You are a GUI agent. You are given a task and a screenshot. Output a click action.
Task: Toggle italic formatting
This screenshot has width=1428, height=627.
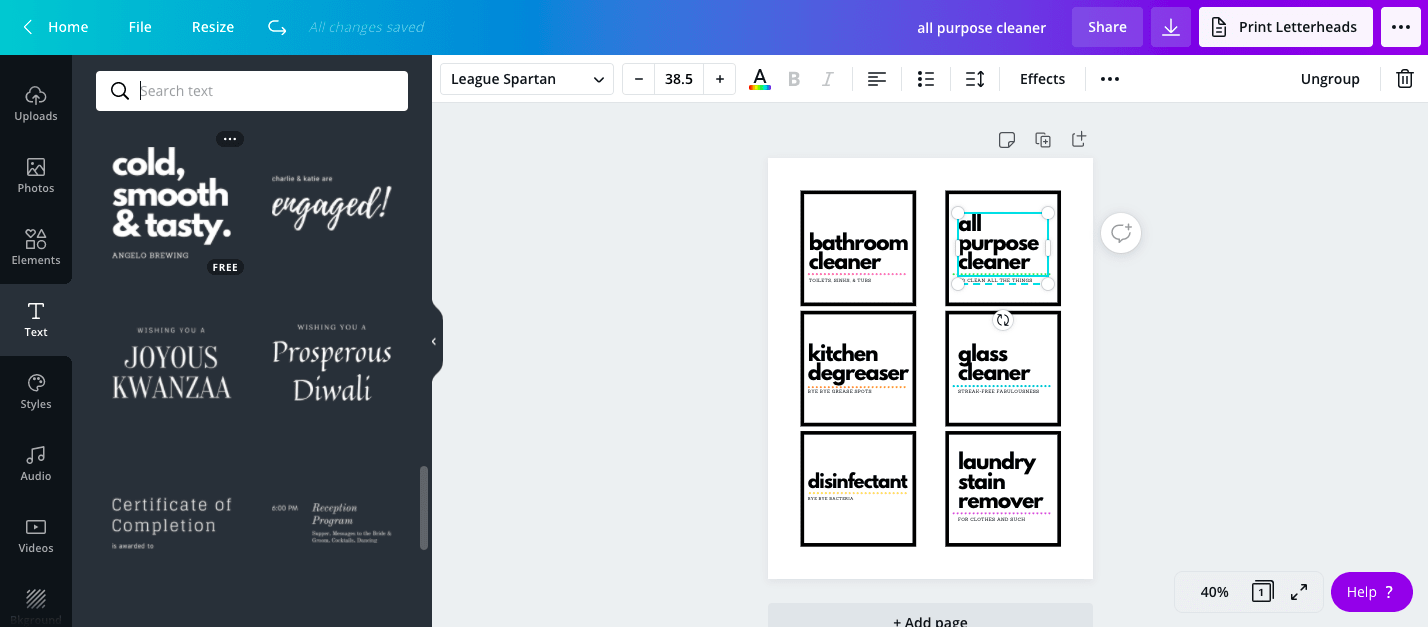coord(827,79)
